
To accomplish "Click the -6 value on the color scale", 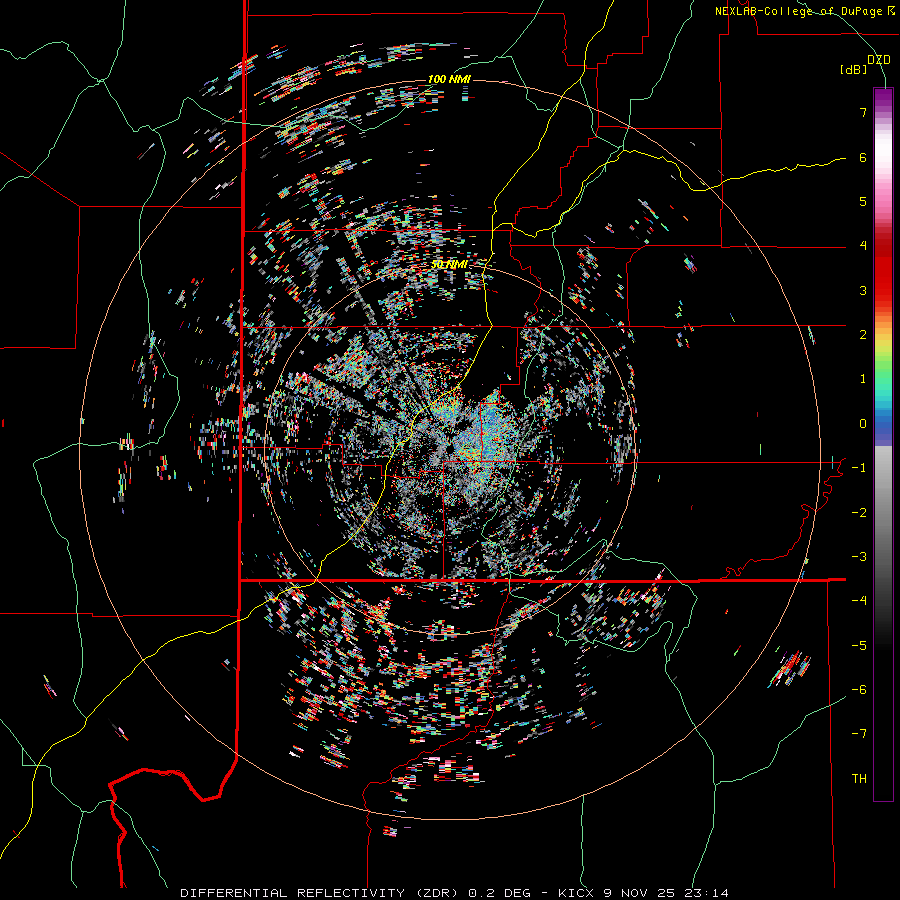I will (859, 690).
